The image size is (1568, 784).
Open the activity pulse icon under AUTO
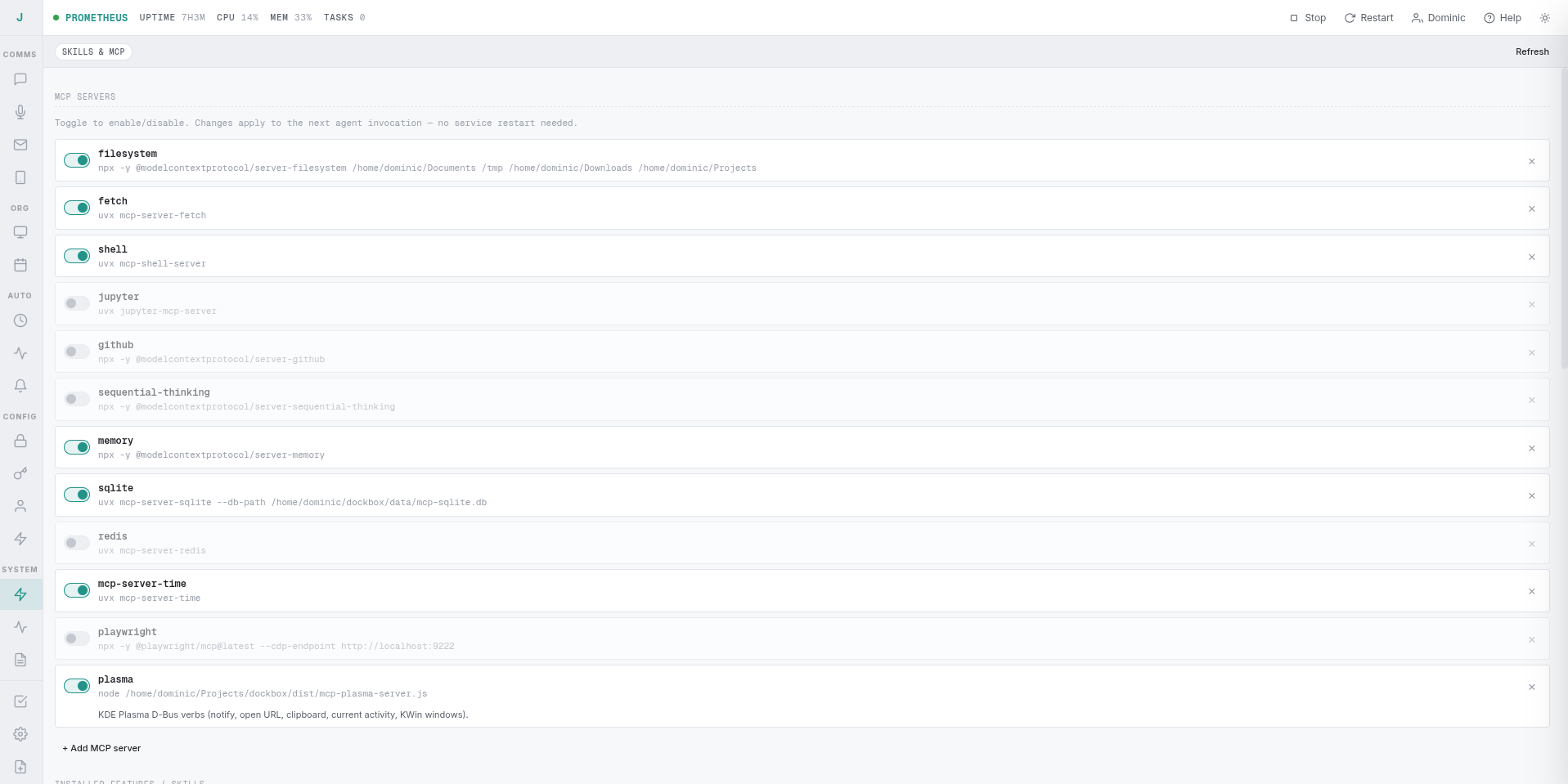click(20, 353)
